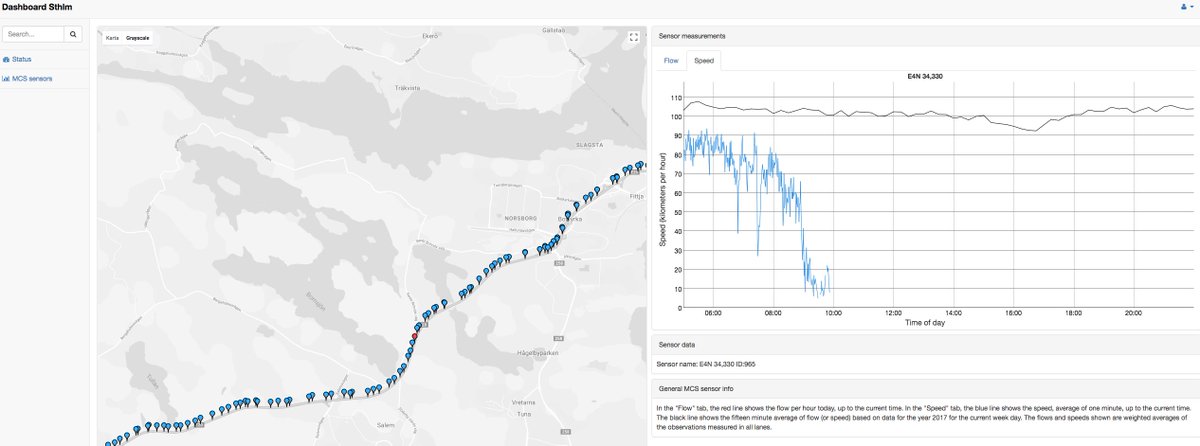The height and width of the screenshot is (446, 1200).
Task: Switch to the Flow tab
Action: [x=671, y=61]
